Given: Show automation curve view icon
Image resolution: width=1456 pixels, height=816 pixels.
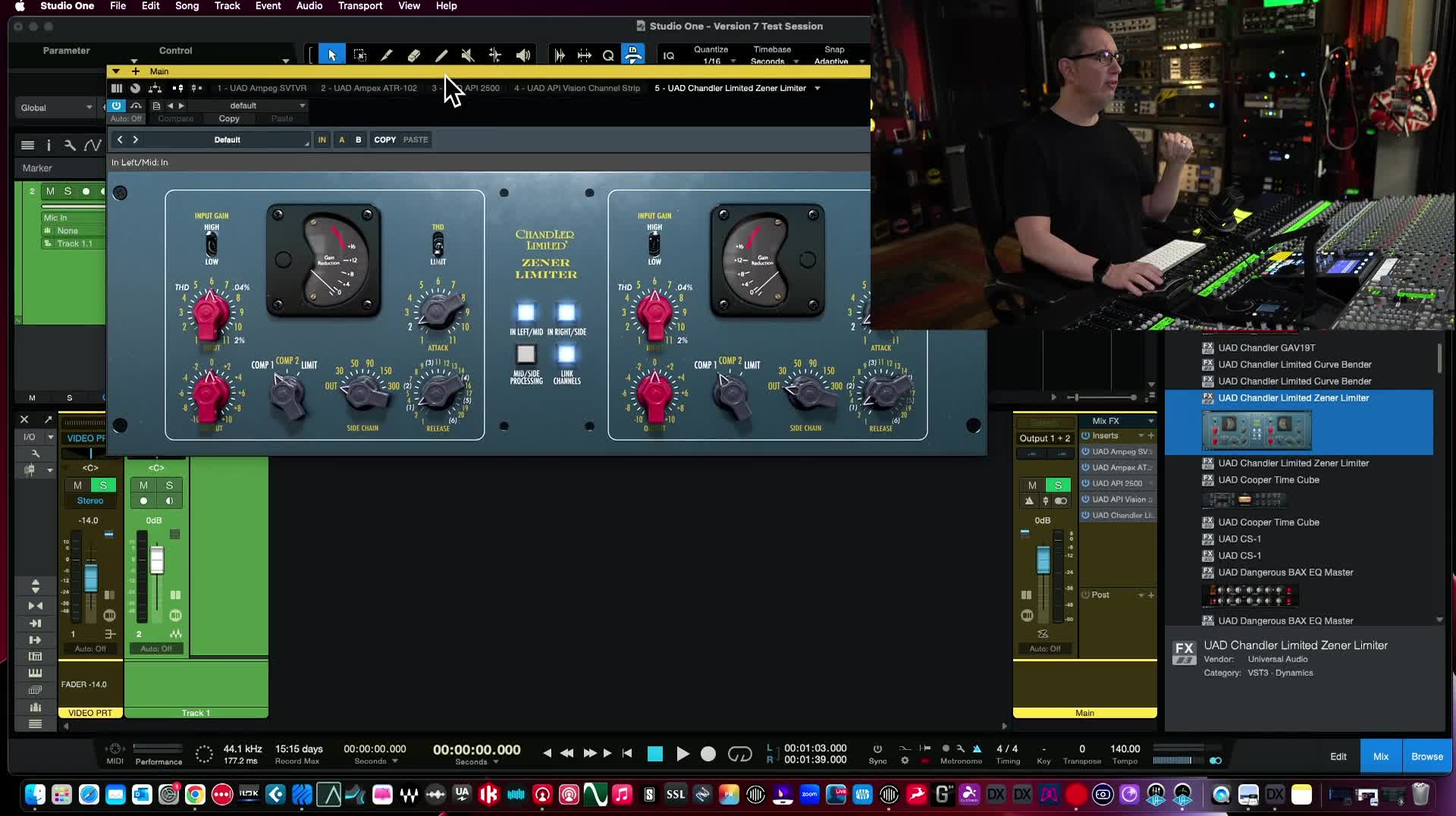Looking at the screenshot, I should pyautogui.click(x=93, y=145).
